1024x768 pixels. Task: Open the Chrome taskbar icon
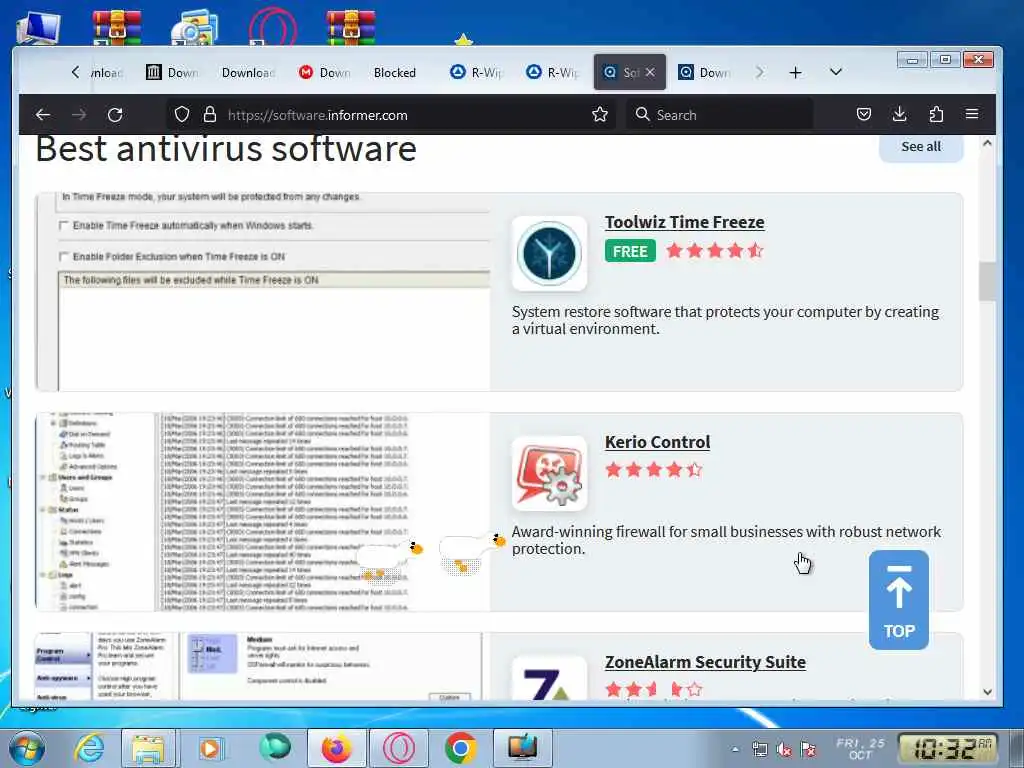coord(461,748)
